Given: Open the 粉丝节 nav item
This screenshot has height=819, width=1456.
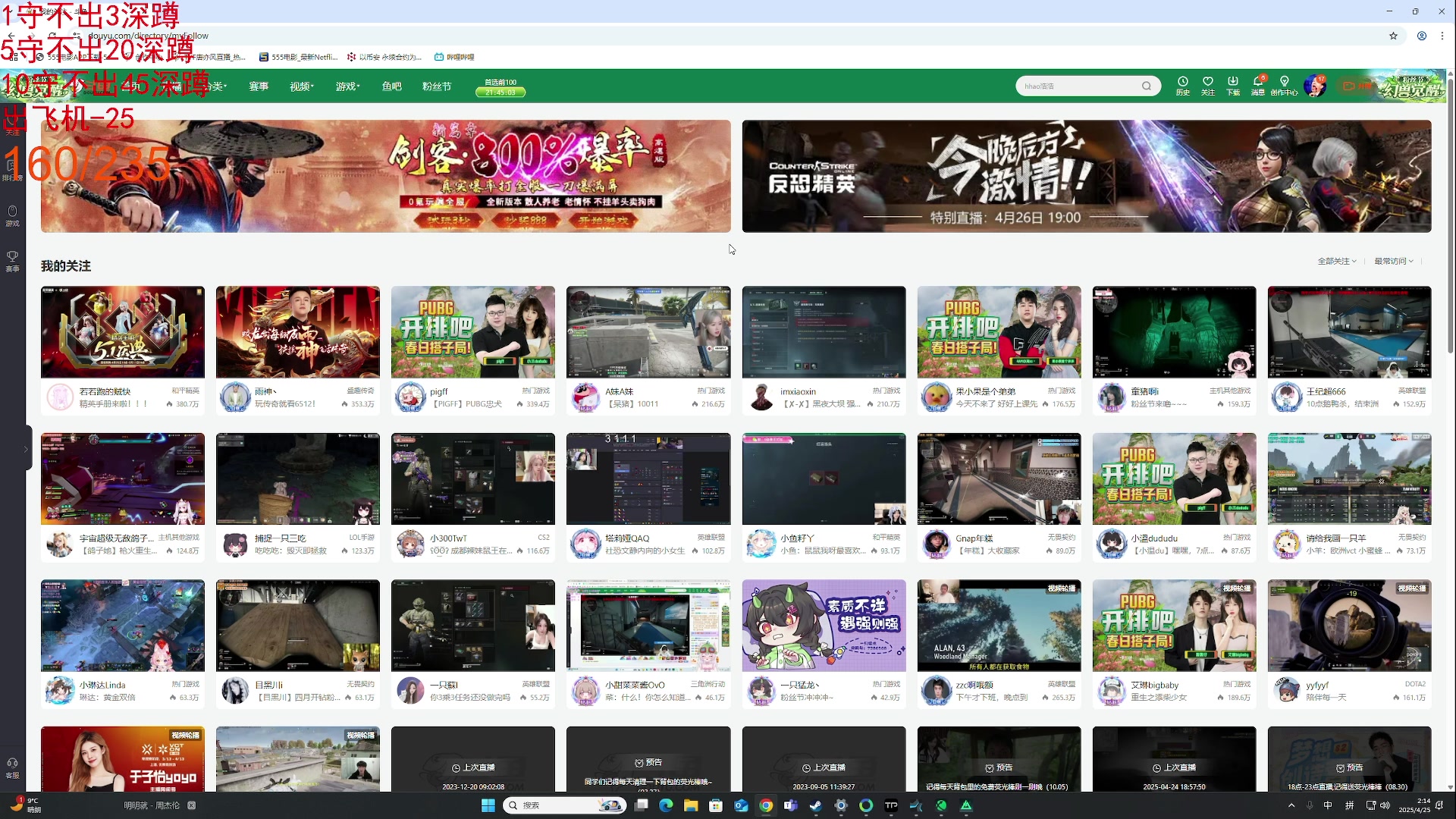Looking at the screenshot, I should pyautogui.click(x=437, y=86).
